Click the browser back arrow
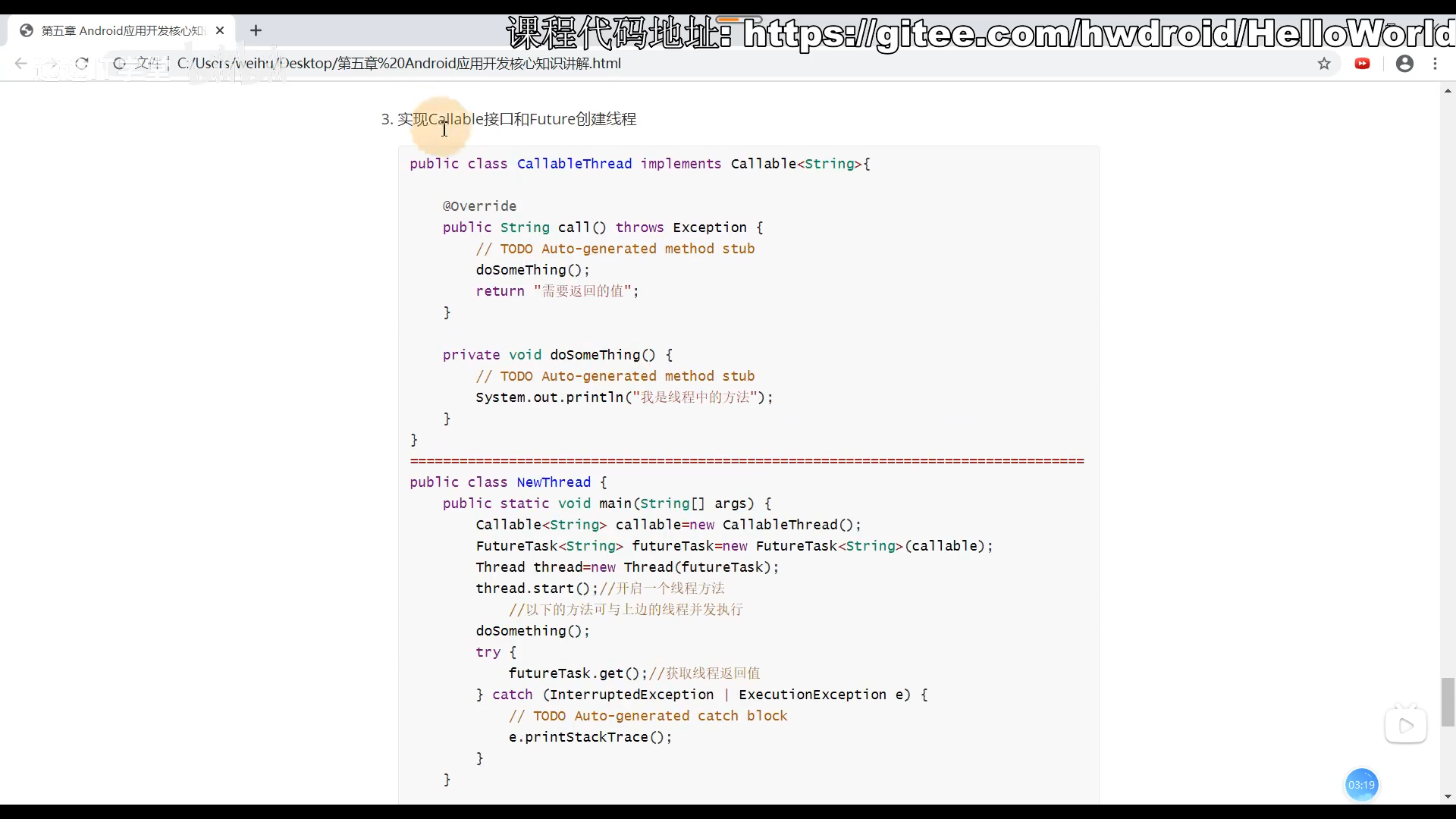The image size is (1456, 819). [21, 64]
